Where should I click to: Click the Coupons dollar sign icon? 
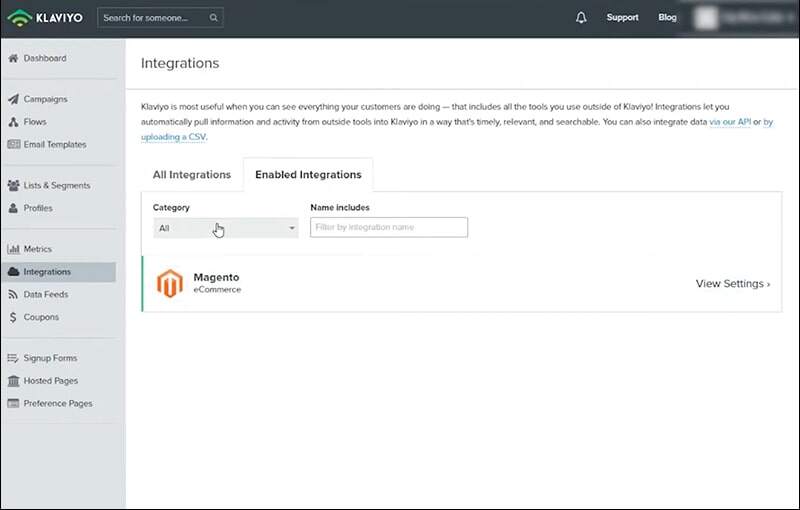[13, 317]
